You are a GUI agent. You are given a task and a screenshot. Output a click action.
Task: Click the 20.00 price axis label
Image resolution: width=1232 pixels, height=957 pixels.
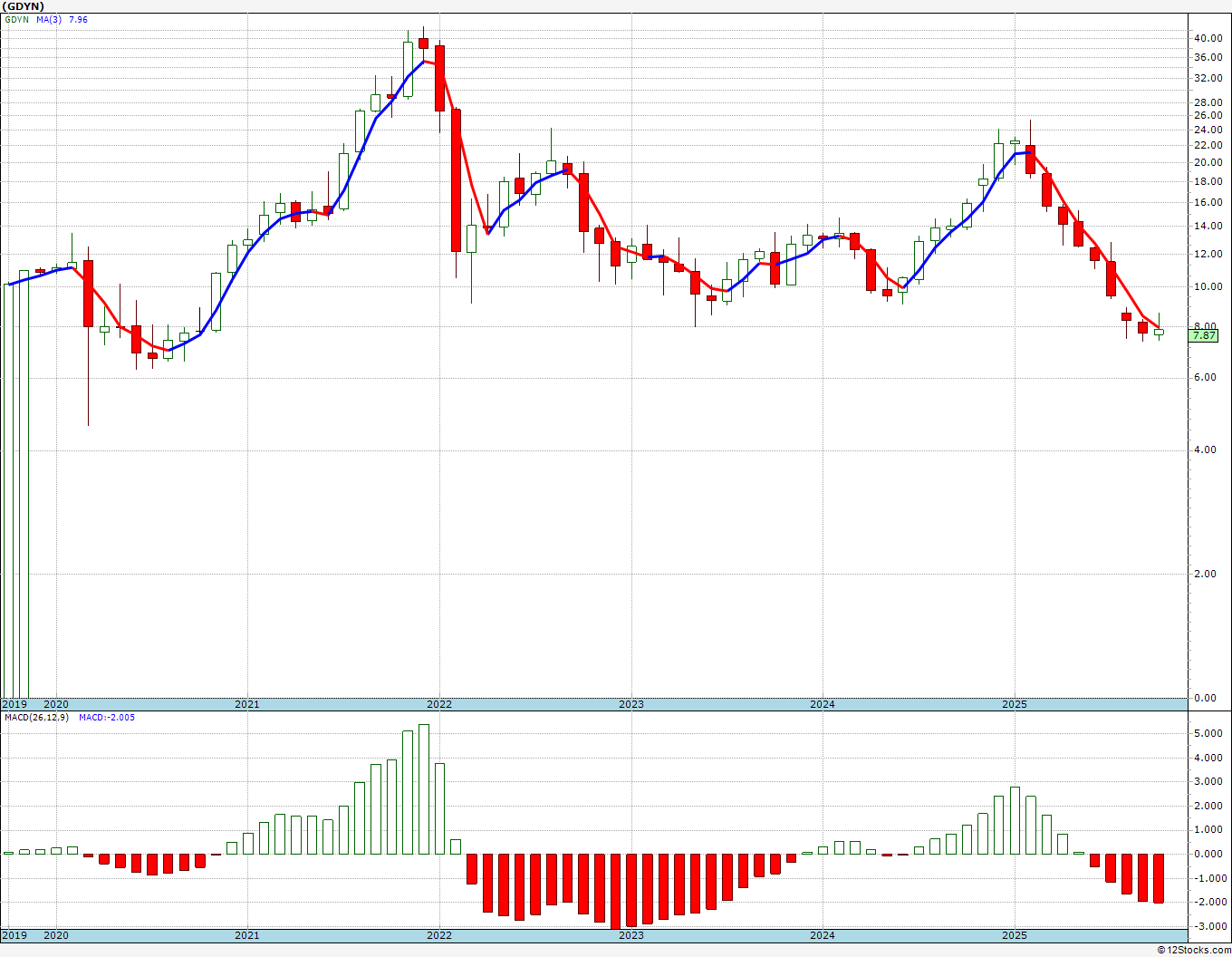(1208, 163)
